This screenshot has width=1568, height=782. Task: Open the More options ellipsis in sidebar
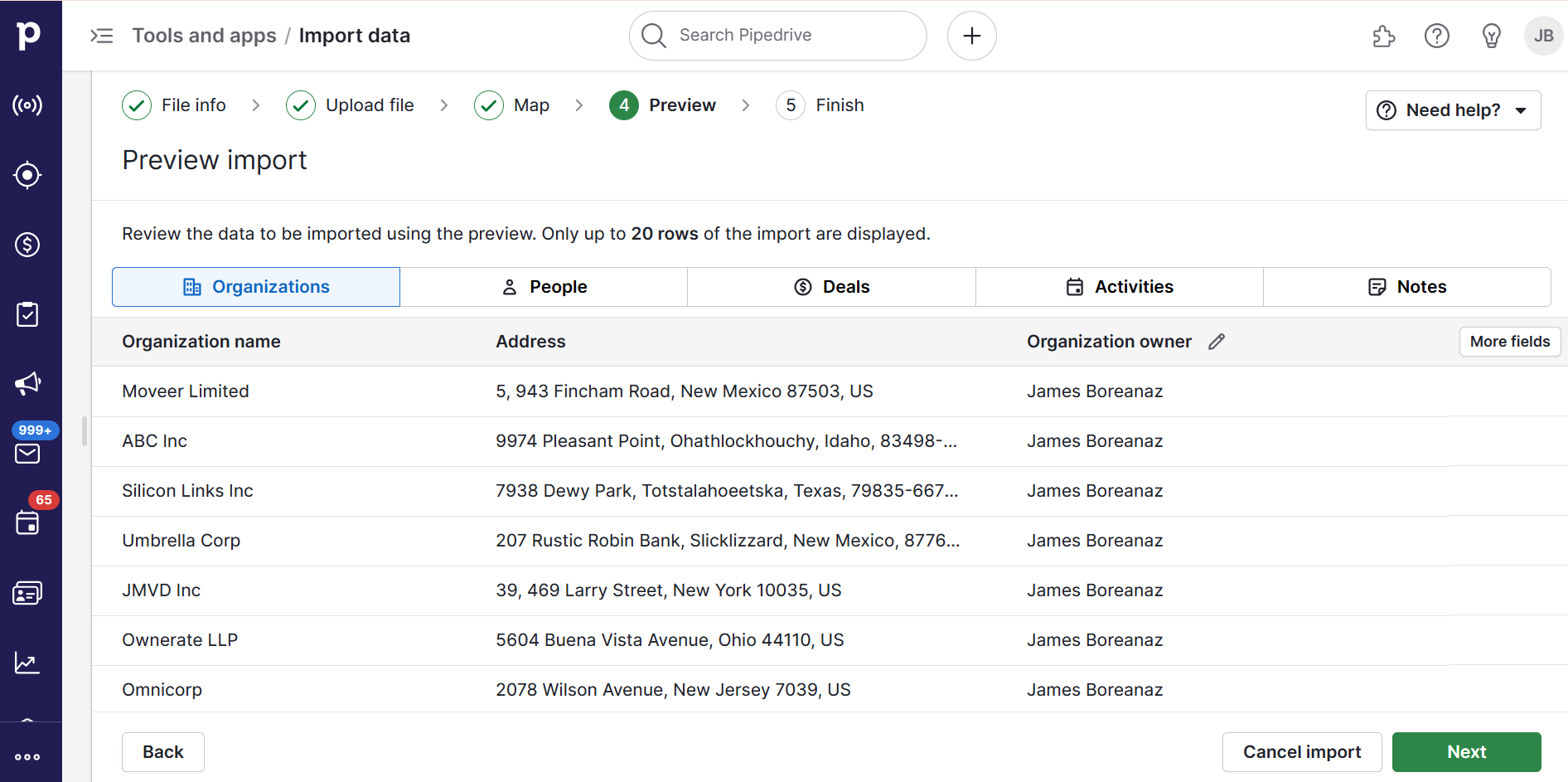pos(27,756)
